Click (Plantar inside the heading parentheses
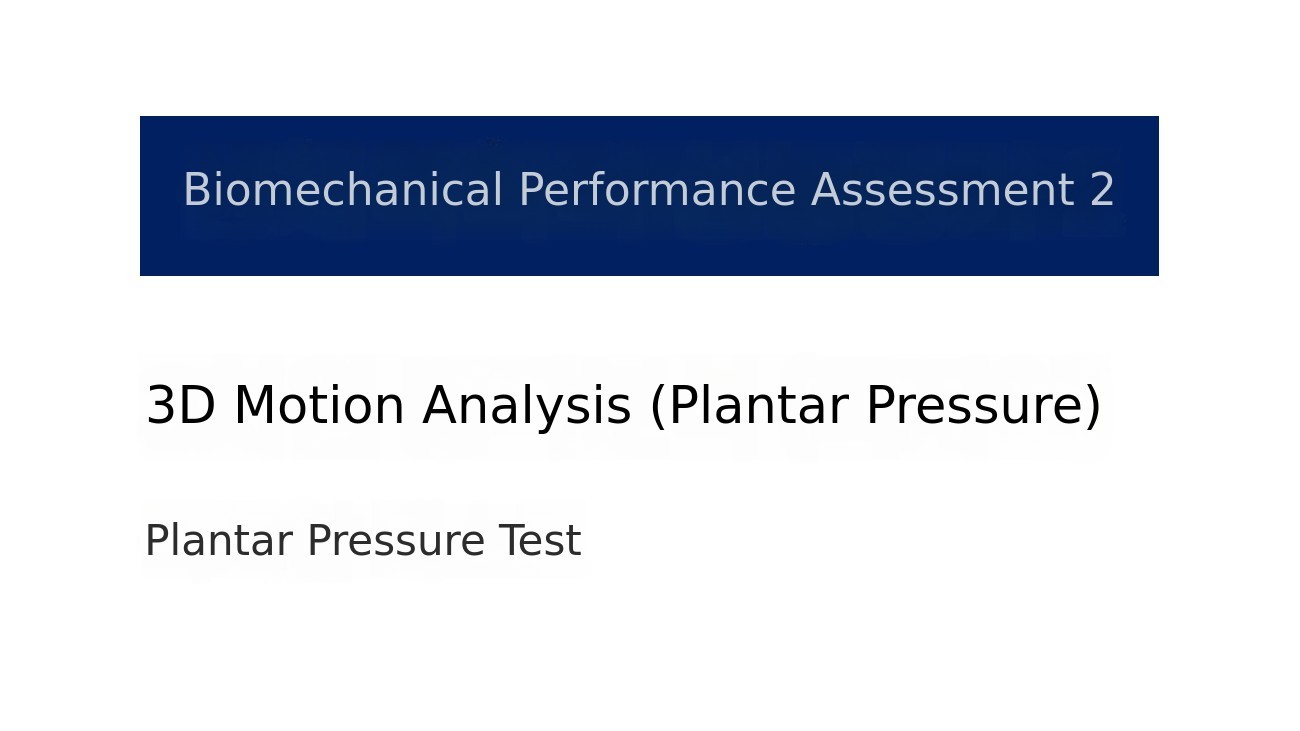This screenshot has width=1300, height=731. (x=748, y=406)
